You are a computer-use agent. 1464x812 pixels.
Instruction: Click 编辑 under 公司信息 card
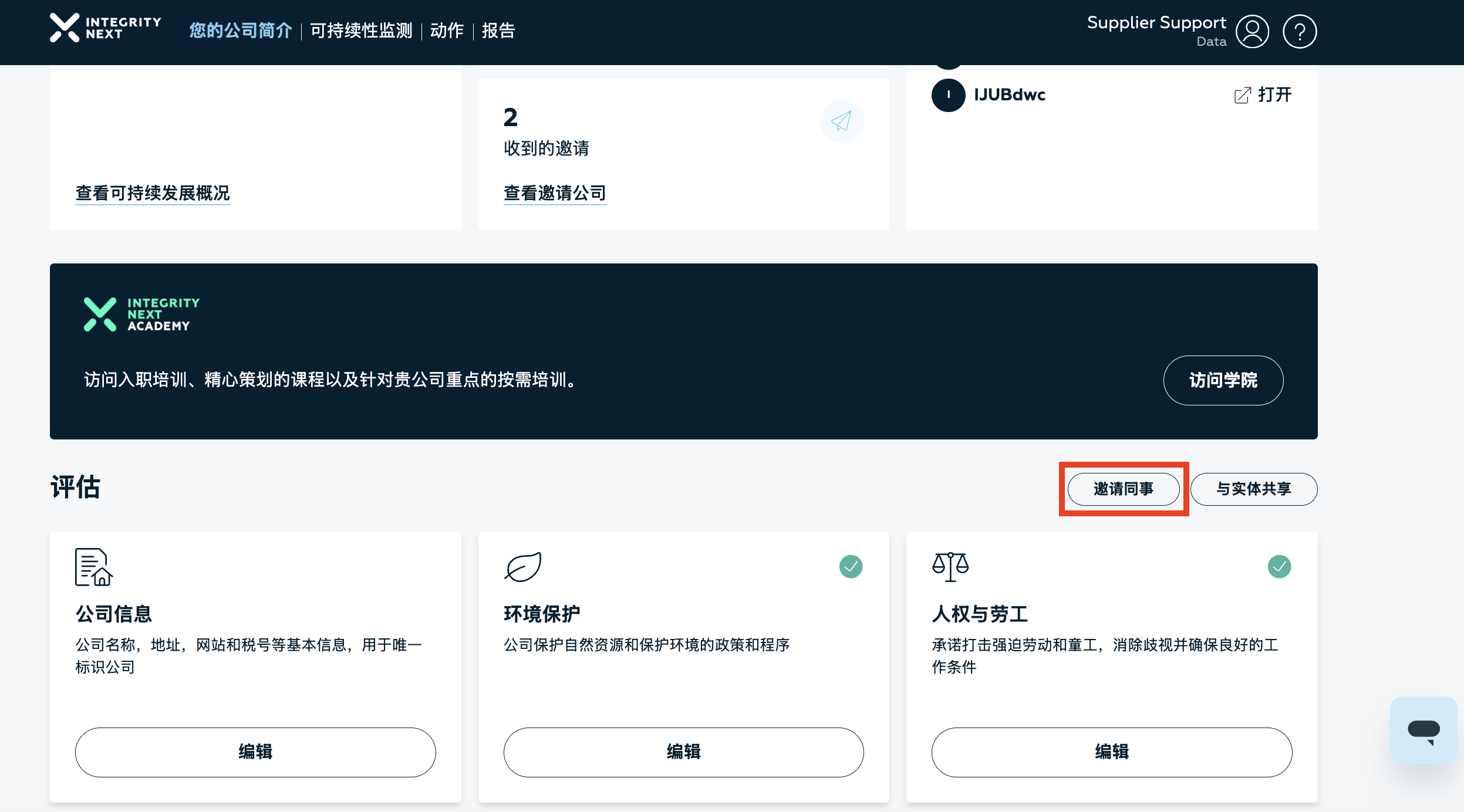point(255,752)
